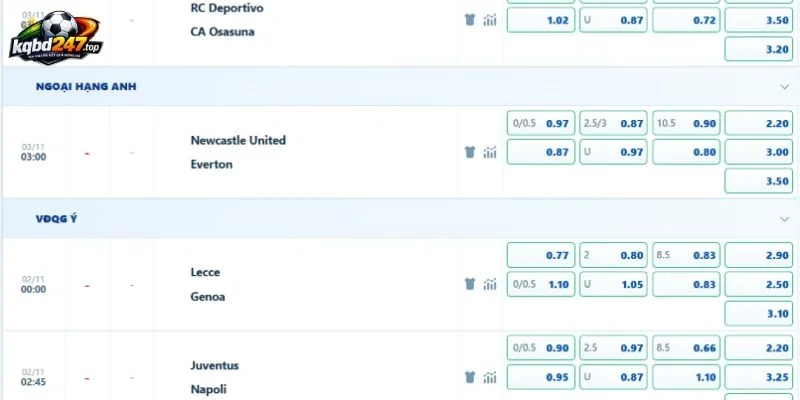Image resolution: width=800 pixels, height=400 pixels.
Task: Open jersey icon for Lecce vs Genoa
Action: pyautogui.click(x=470, y=284)
